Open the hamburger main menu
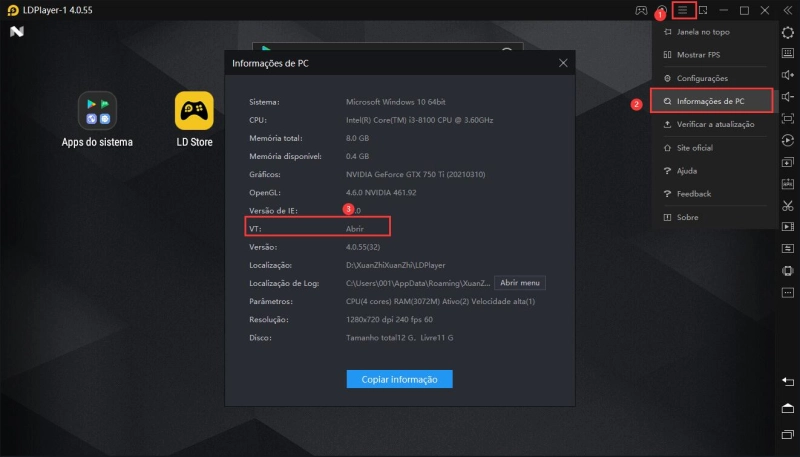 (684, 11)
